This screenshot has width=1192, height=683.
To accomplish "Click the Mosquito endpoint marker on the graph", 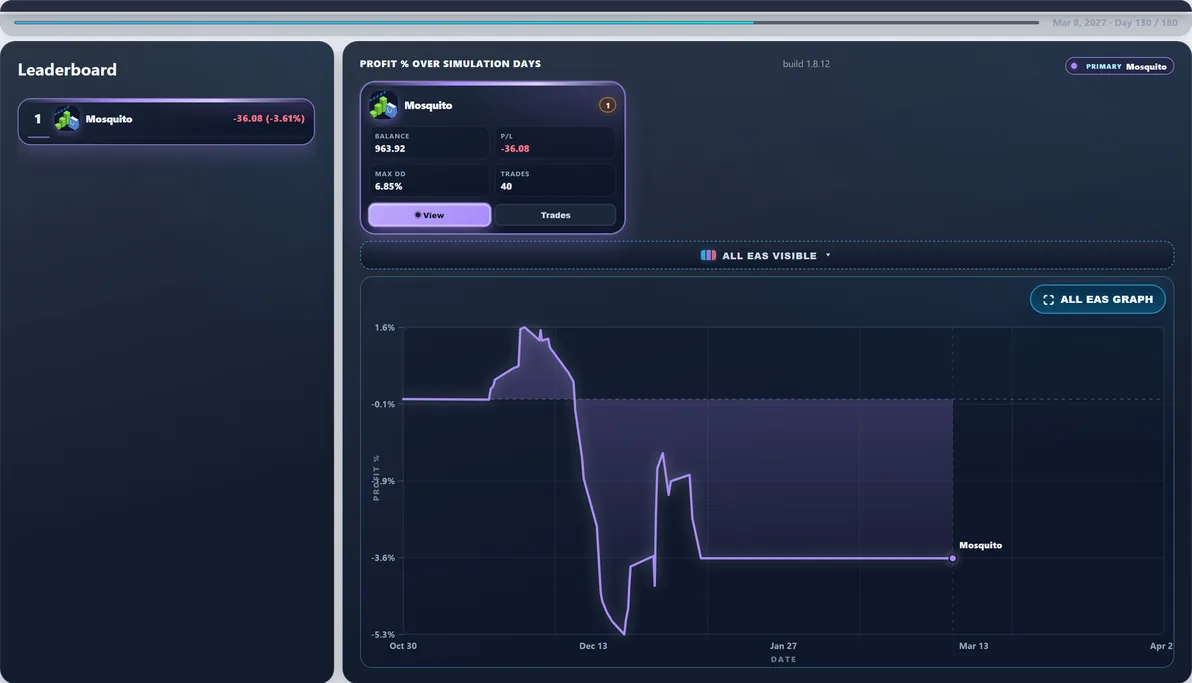I will click(x=953, y=558).
